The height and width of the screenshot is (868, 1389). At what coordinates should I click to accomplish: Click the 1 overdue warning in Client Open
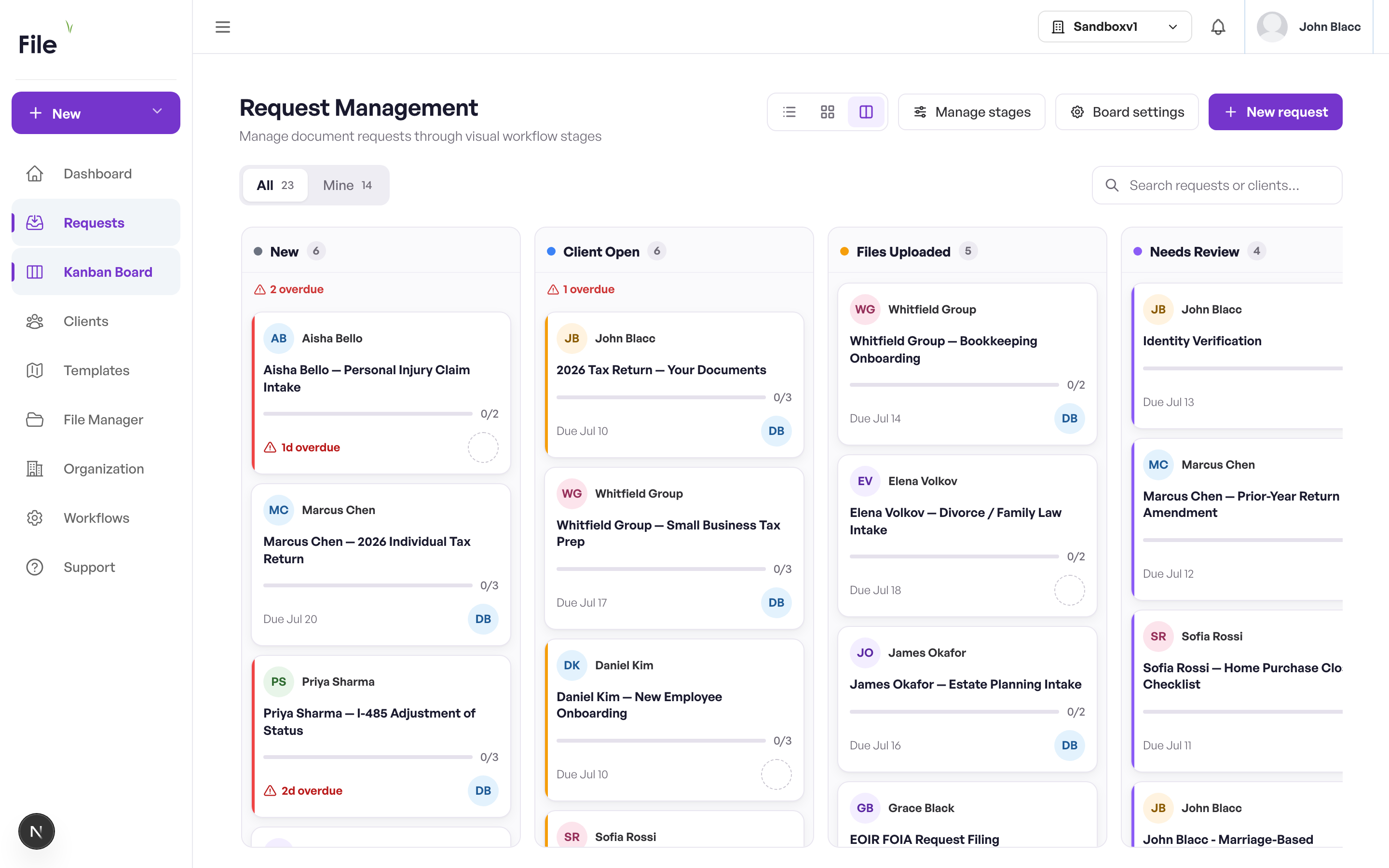point(581,289)
